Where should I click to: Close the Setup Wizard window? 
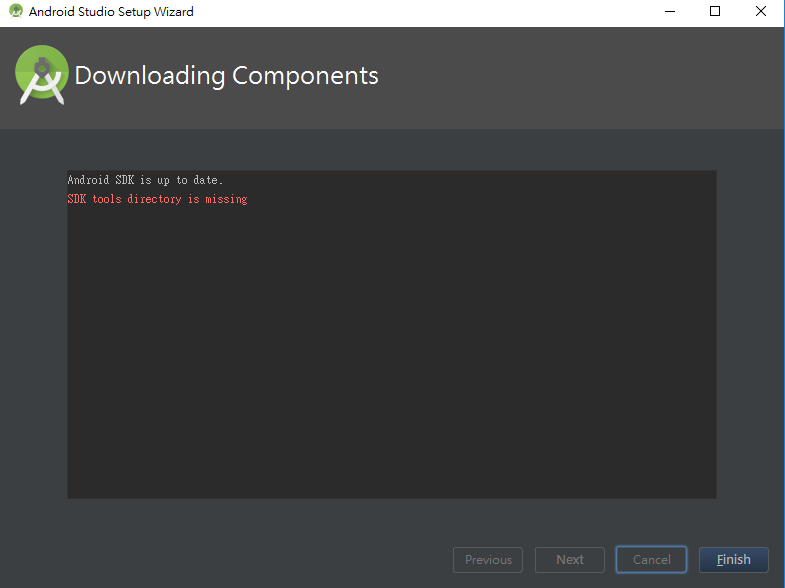point(760,11)
